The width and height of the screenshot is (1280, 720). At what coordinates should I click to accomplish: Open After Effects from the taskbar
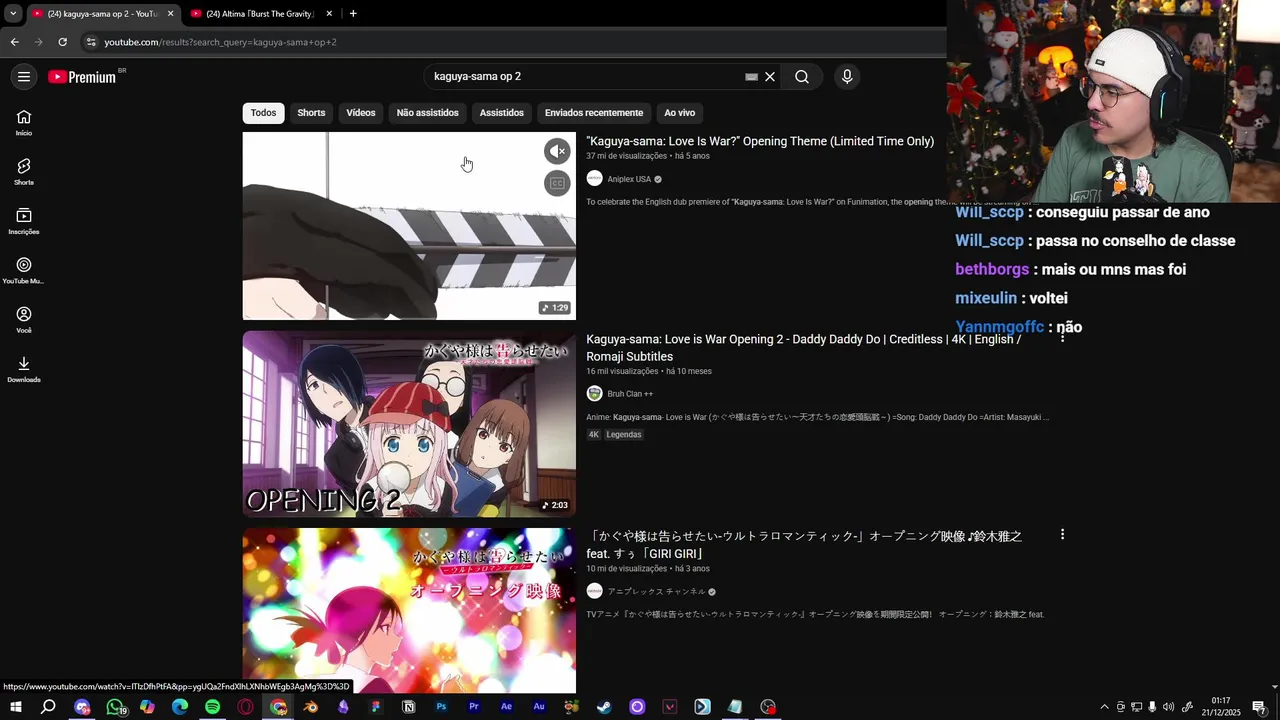pos(506,707)
